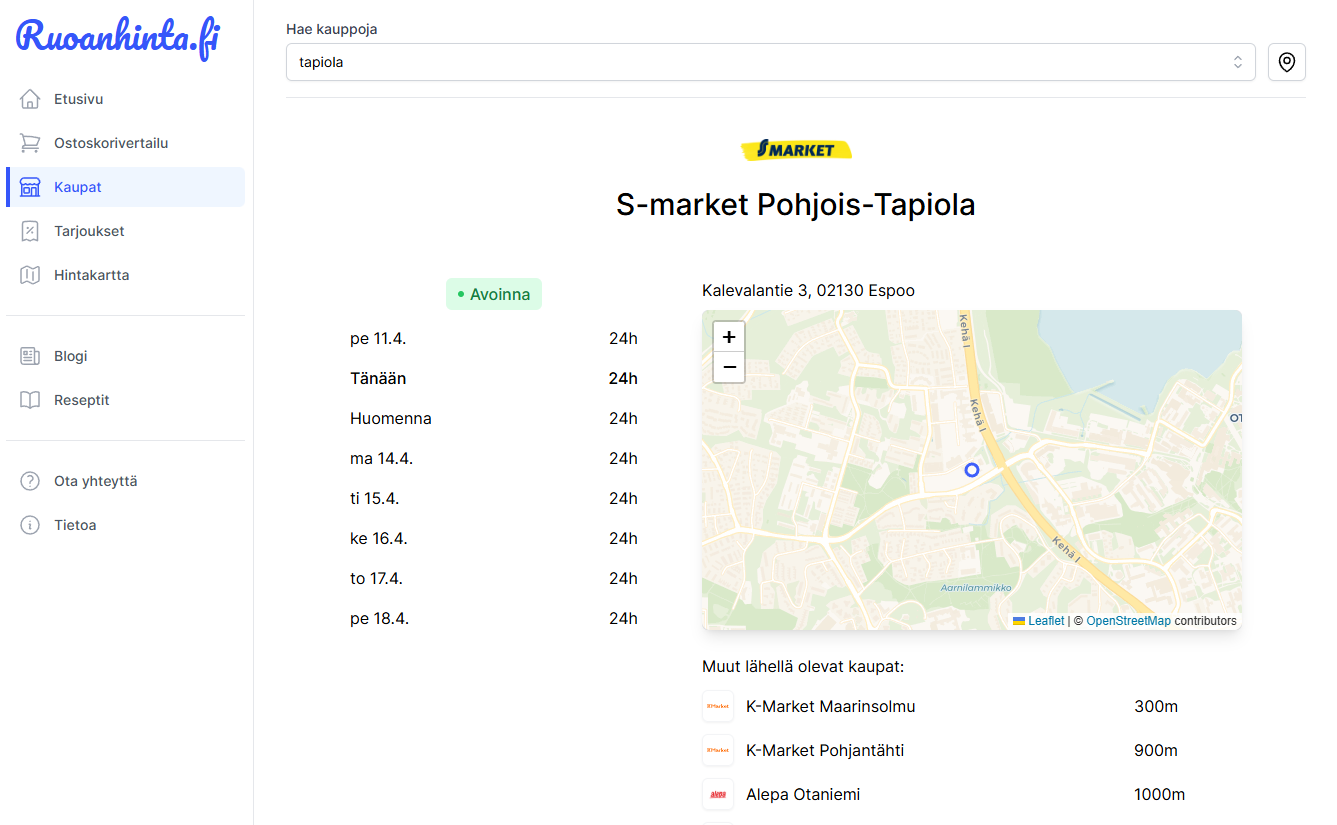Click the Tietoa info icon
This screenshot has width=1337, height=825.
[31, 525]
